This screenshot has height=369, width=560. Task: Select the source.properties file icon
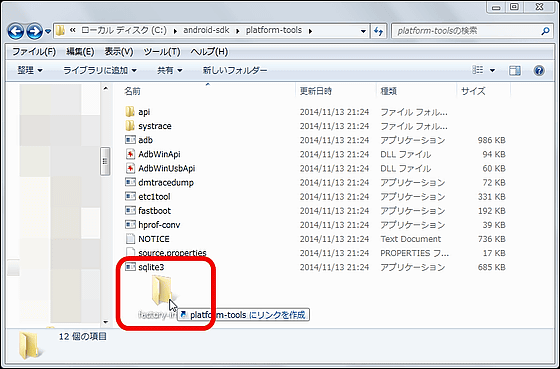point(130,253)
